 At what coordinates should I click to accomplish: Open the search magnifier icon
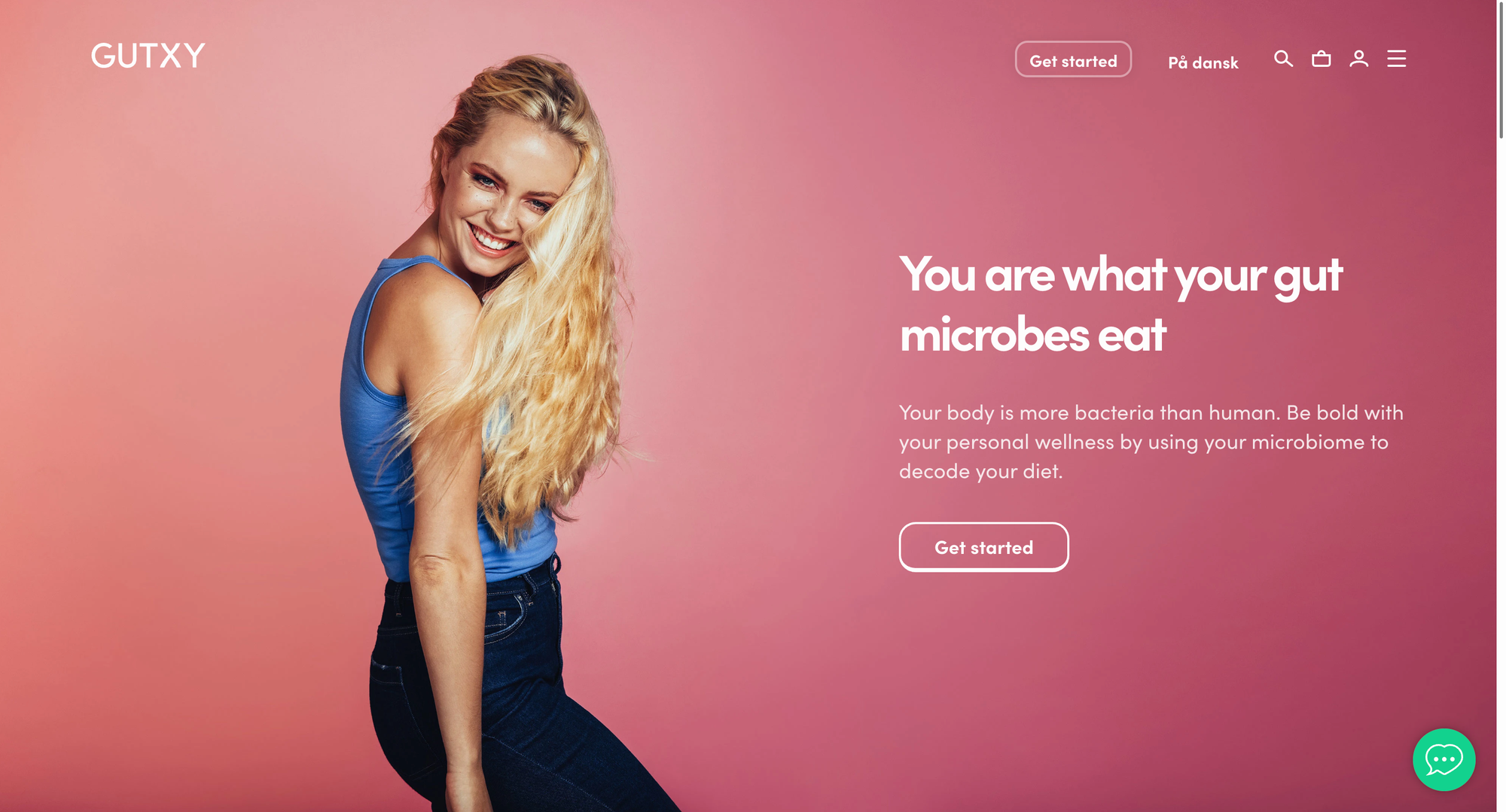[x=1283, y=59]
